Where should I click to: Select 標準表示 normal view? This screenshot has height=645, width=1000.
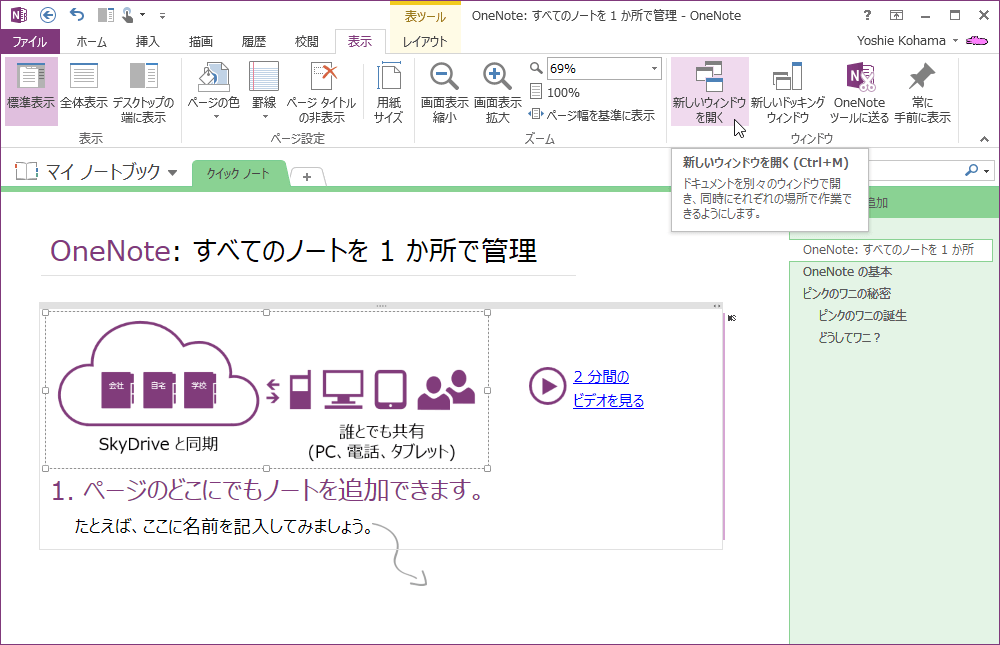point(31,91)
